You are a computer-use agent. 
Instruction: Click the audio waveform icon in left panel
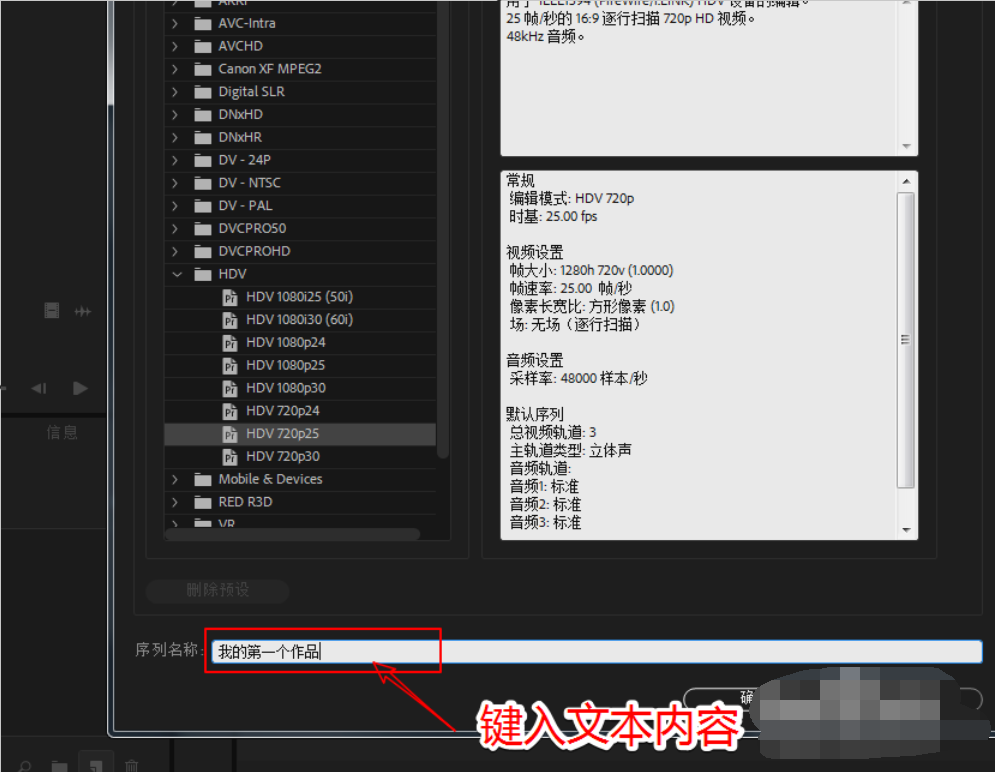tap(82, 311)
